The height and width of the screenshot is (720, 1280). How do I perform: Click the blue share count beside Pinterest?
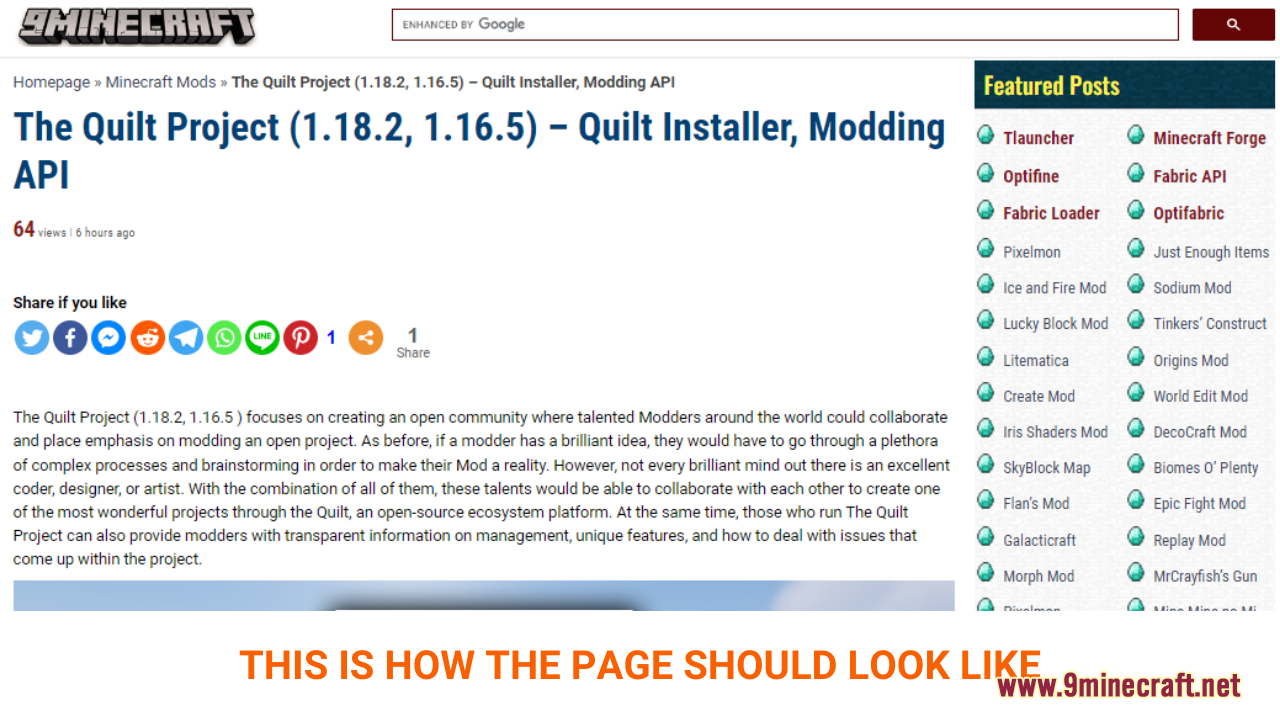pos(331,338)
